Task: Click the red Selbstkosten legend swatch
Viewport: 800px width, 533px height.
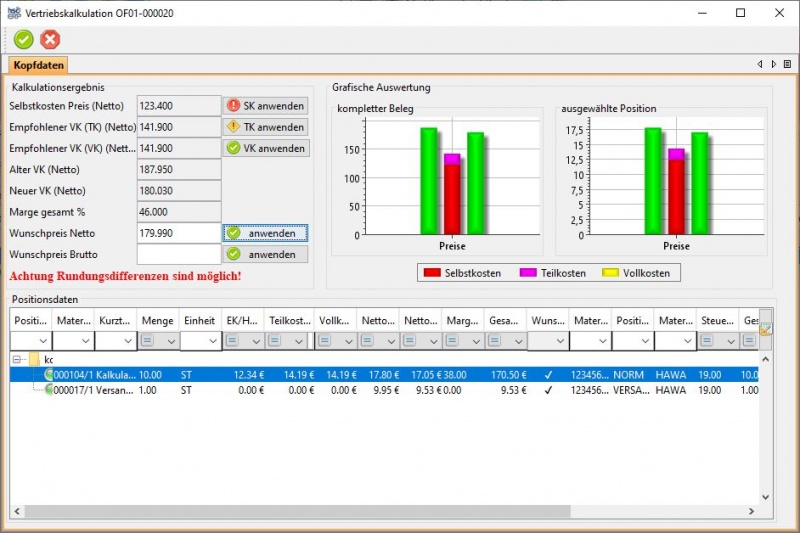Action: click(x=432, y=273)
